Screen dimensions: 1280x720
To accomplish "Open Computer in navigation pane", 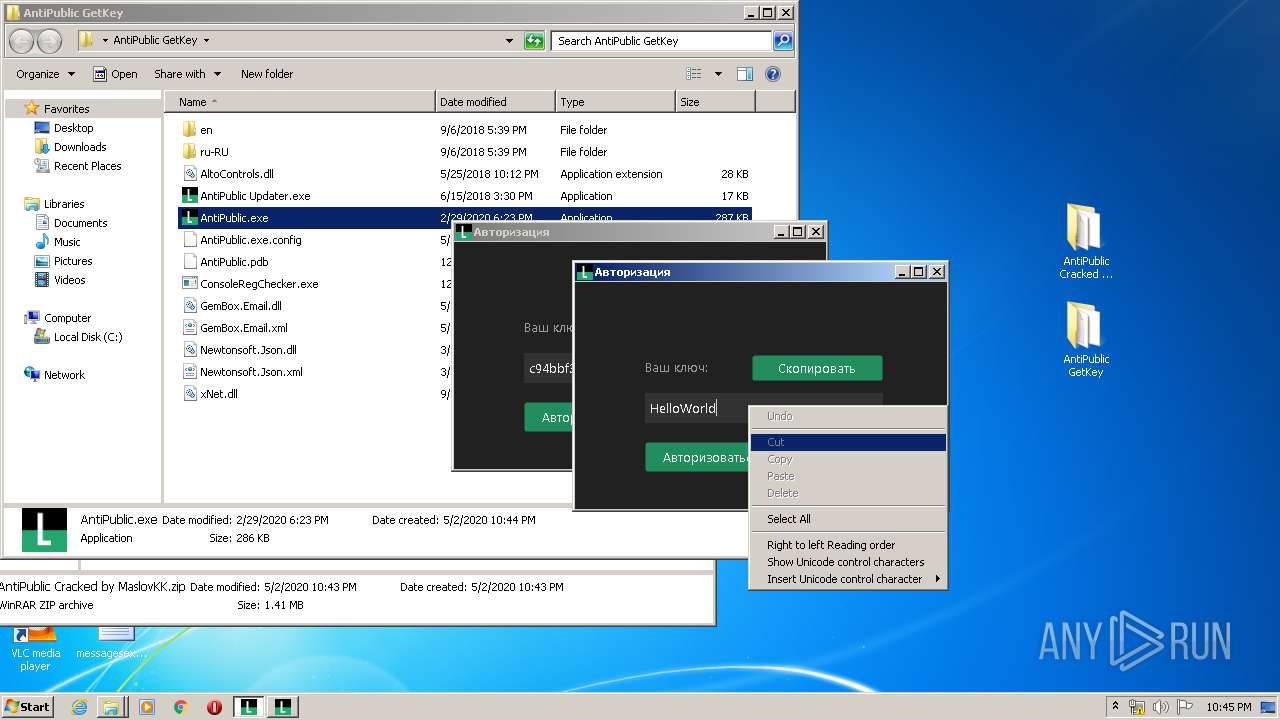I will point(67,318).
